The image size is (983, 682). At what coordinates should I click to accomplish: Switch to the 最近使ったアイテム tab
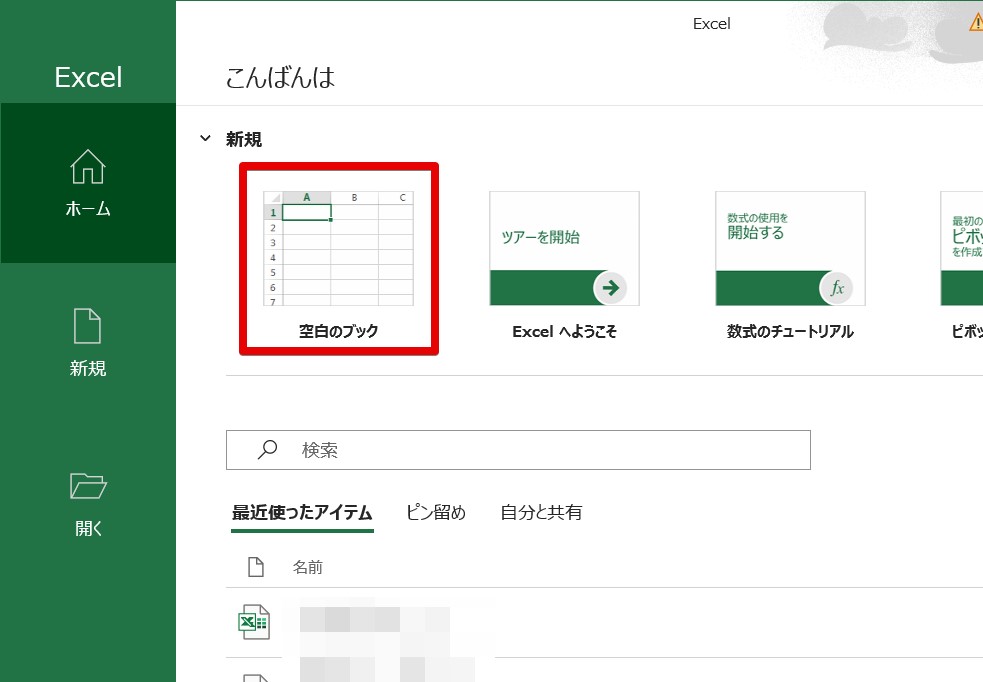[302, 513]
